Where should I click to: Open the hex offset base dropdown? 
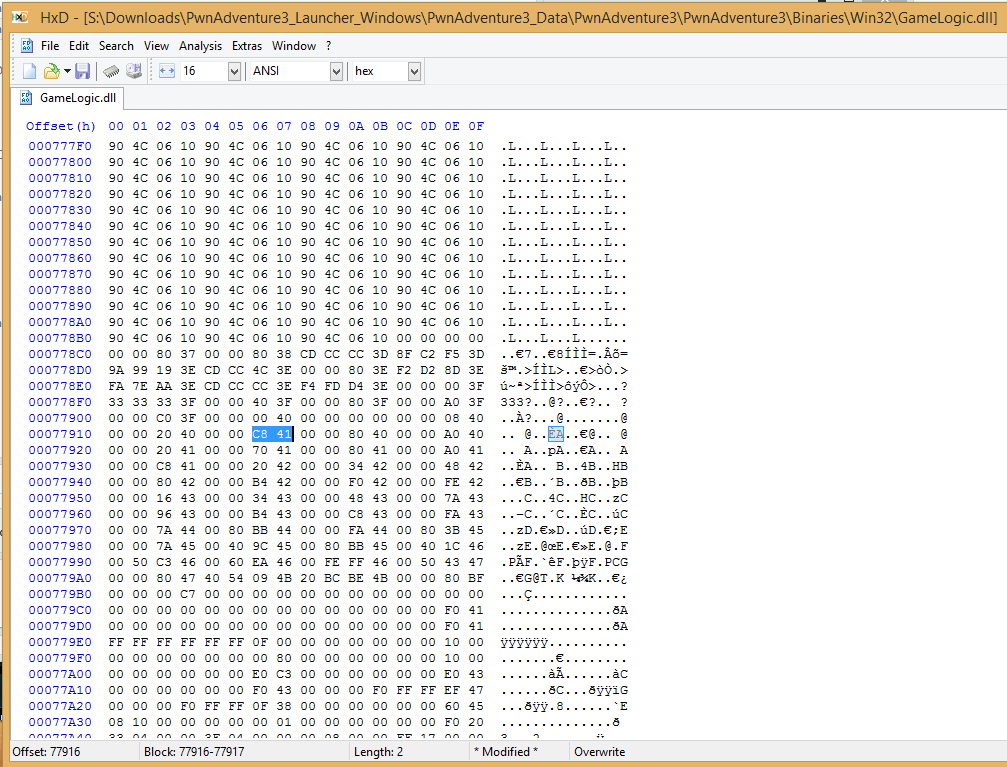(413, 71)
